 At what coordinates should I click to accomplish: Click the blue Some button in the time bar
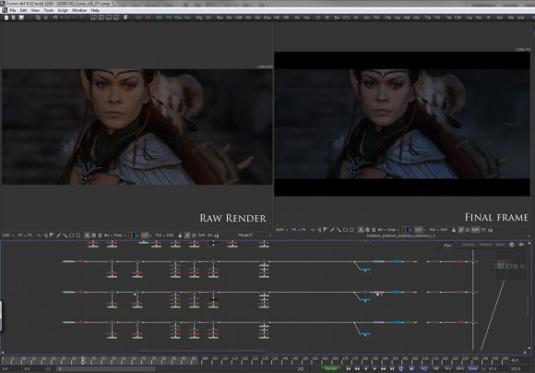click(x=473, y=369)
